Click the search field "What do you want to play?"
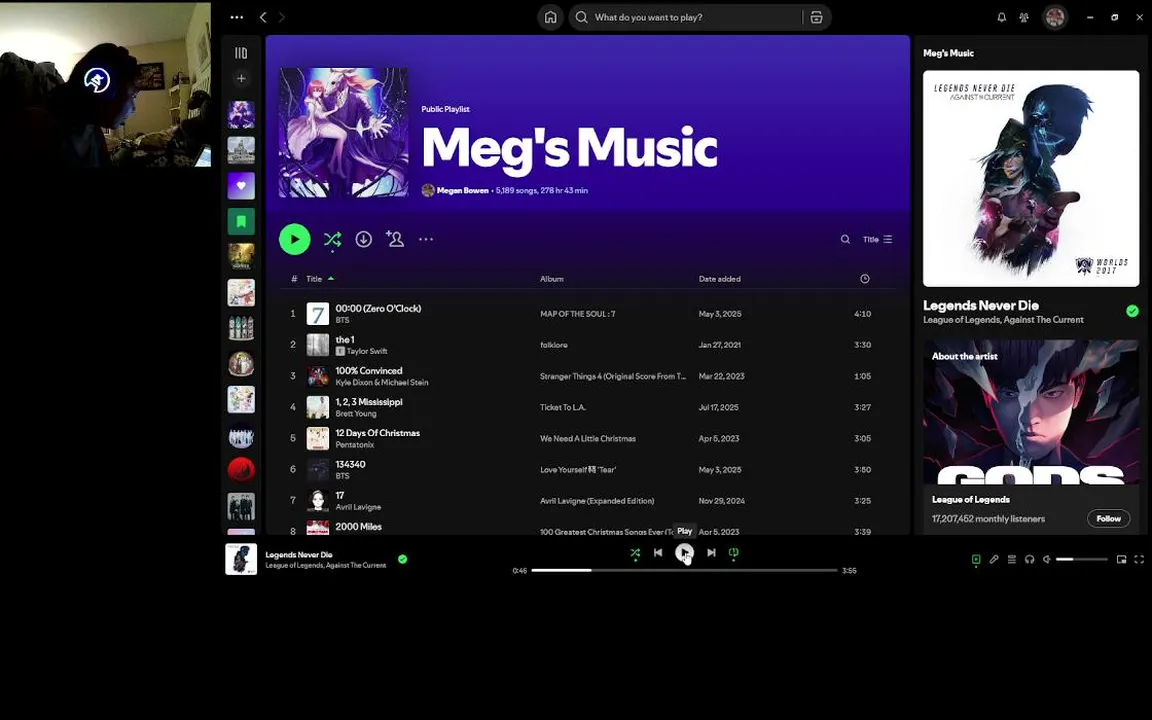This screenshot has width=1152, height=720. 685,17
